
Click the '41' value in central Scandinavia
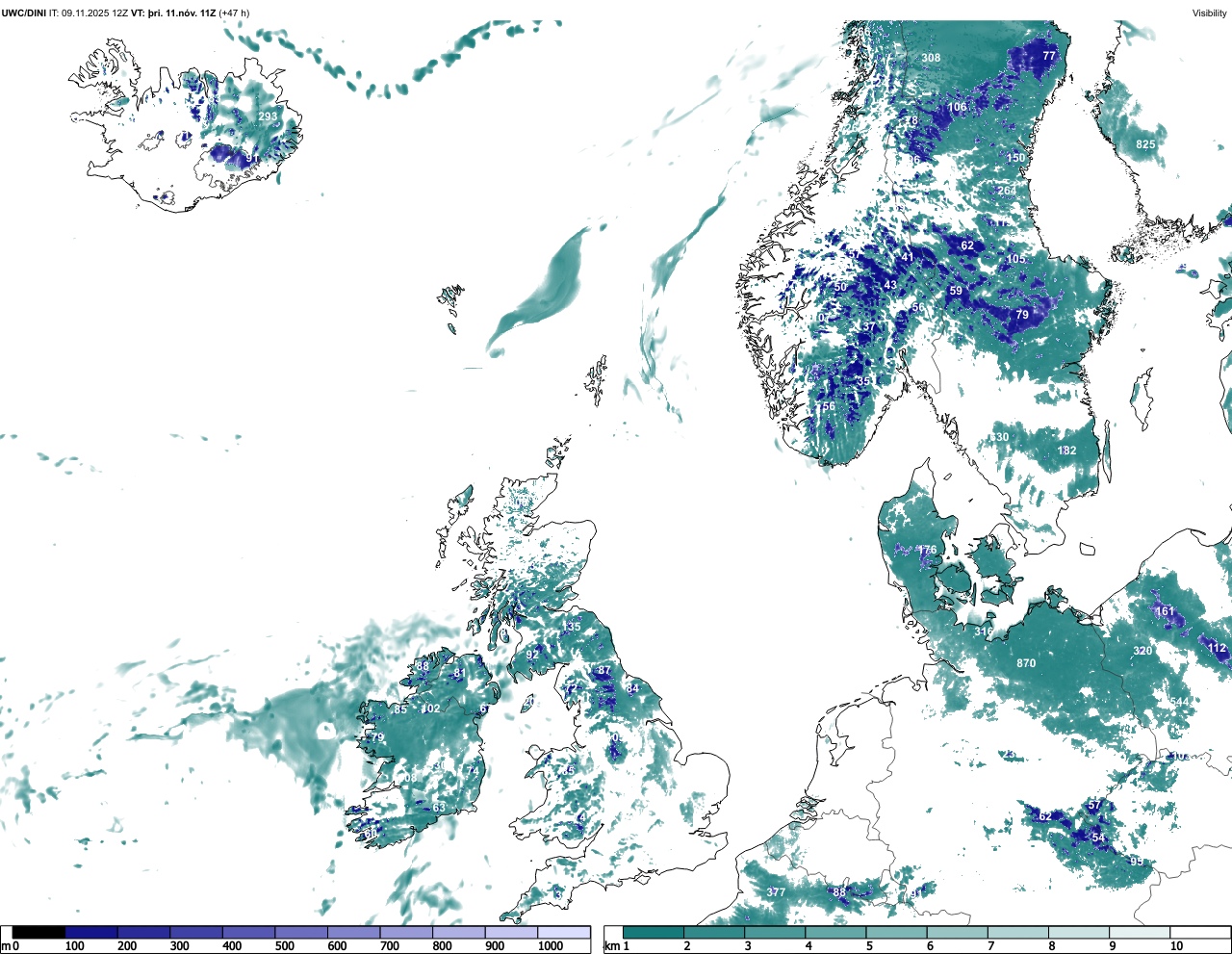coord(908,257)
